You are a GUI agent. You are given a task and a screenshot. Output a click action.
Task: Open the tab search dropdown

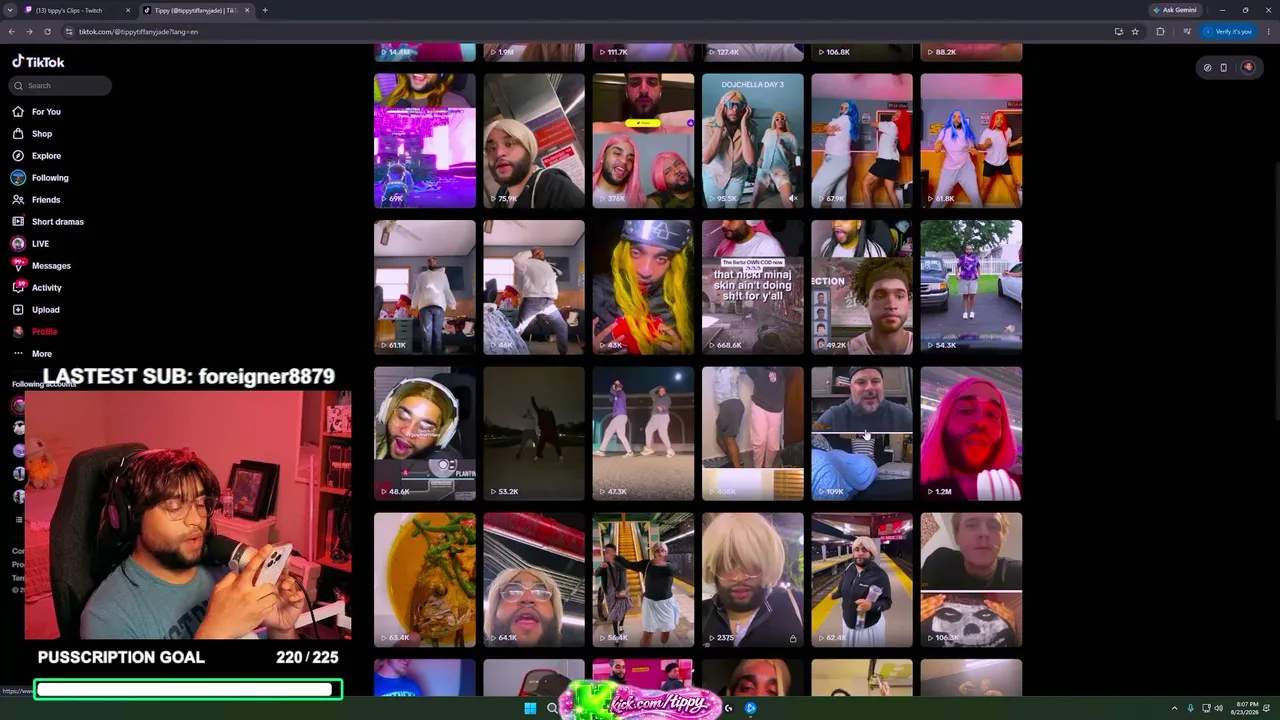point(10,10)
